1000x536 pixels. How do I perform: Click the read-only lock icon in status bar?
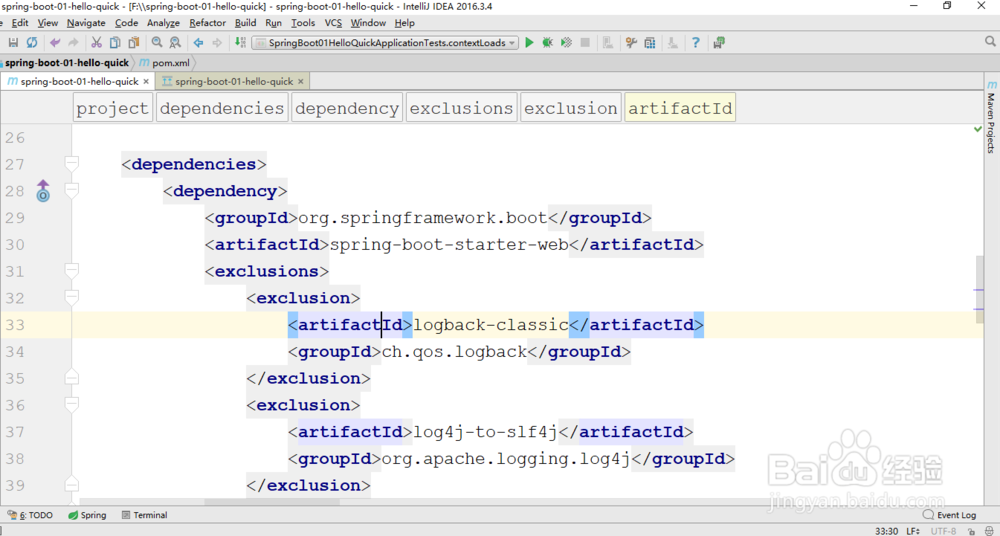pyautogui.click(x=969, y=531)
